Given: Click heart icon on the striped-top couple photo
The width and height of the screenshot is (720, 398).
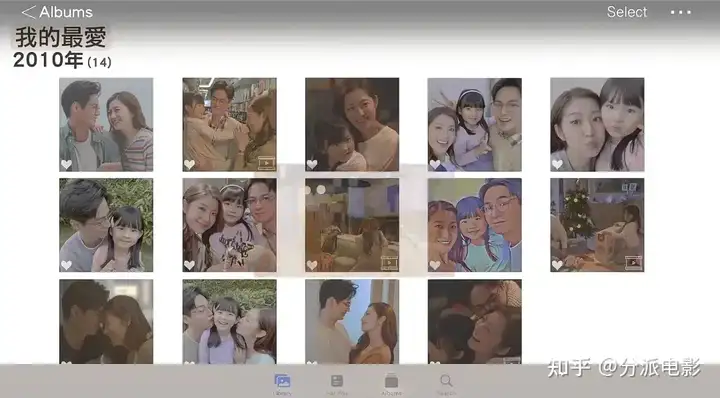Looking at the screenshot, I should point(67,164).
